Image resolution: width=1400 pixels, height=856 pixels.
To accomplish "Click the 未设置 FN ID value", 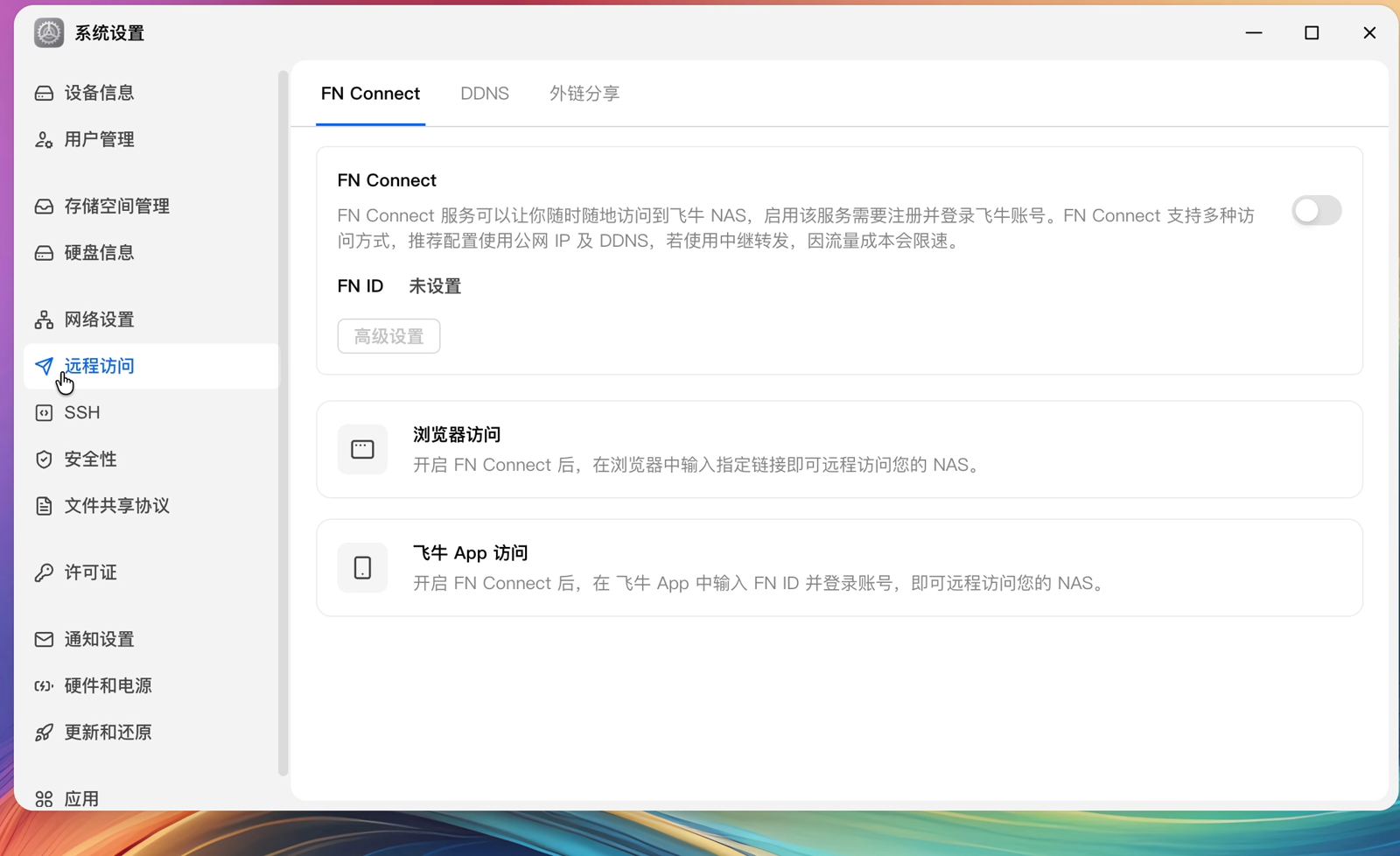I will click(x=435, y=286).
